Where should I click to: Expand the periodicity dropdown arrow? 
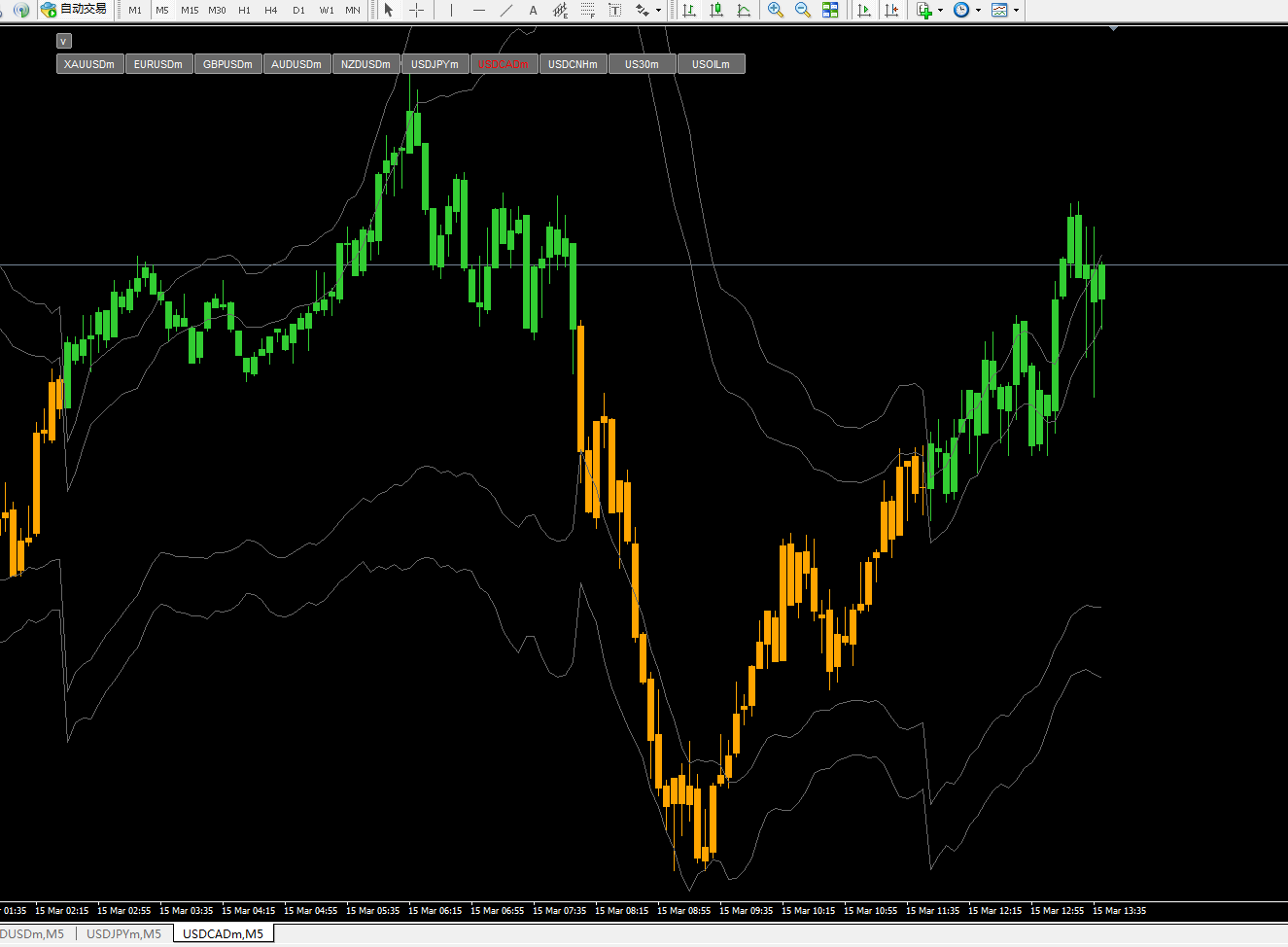point(978,10)
